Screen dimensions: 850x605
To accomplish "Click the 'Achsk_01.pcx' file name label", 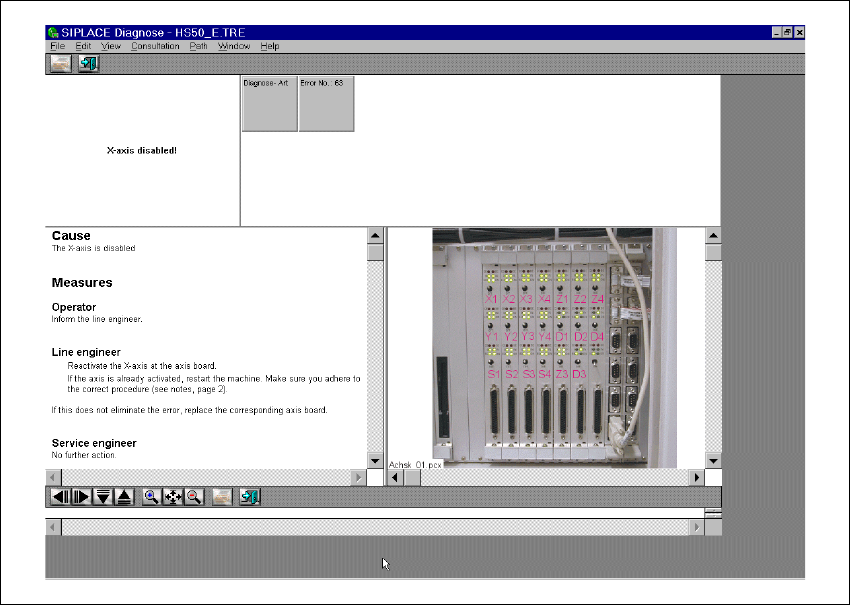I will [415, 465].
